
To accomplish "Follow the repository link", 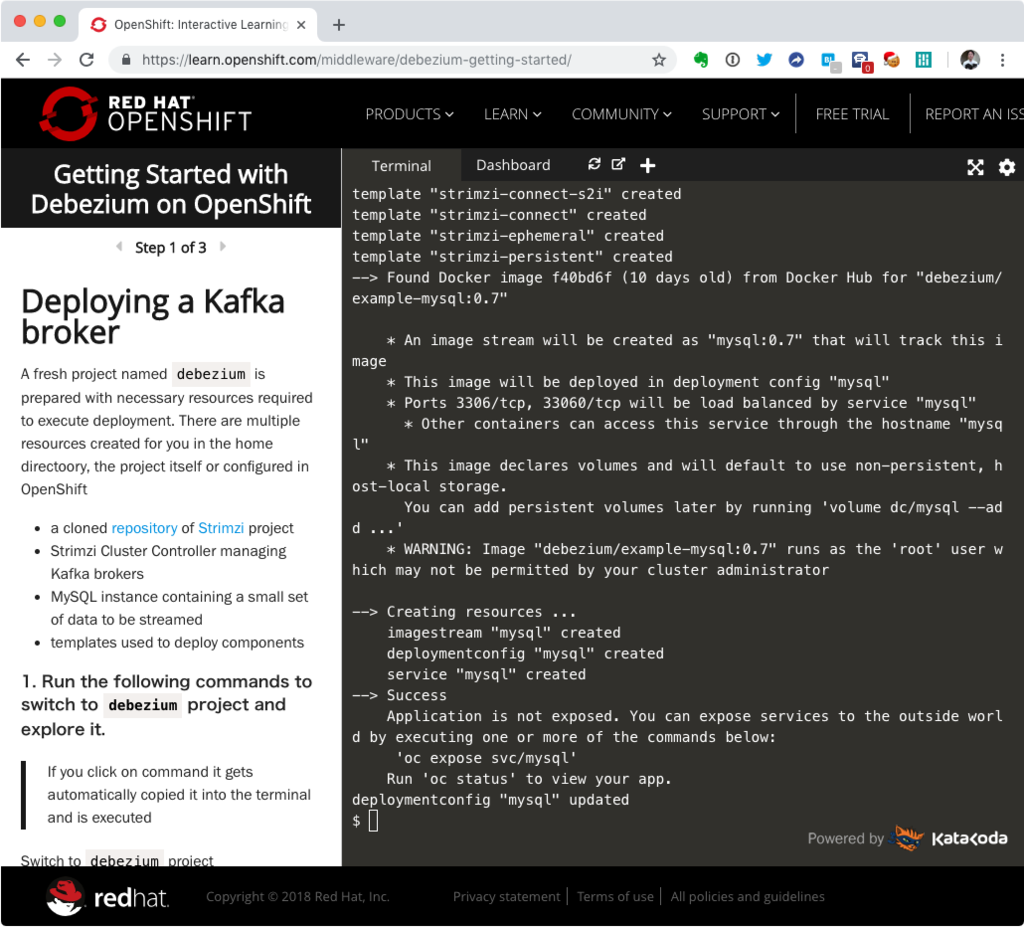I will click(144, 528).
